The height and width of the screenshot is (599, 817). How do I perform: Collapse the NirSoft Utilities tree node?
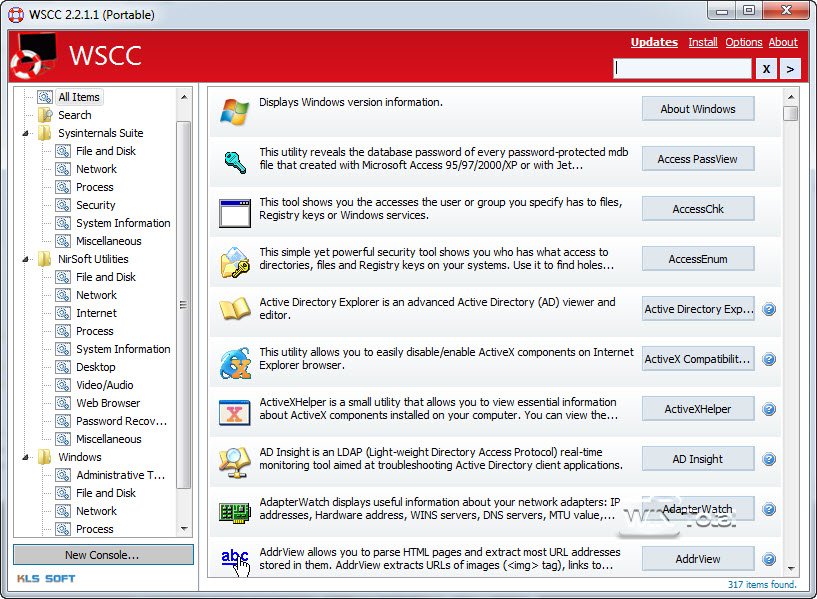click(x=26, y=260)
